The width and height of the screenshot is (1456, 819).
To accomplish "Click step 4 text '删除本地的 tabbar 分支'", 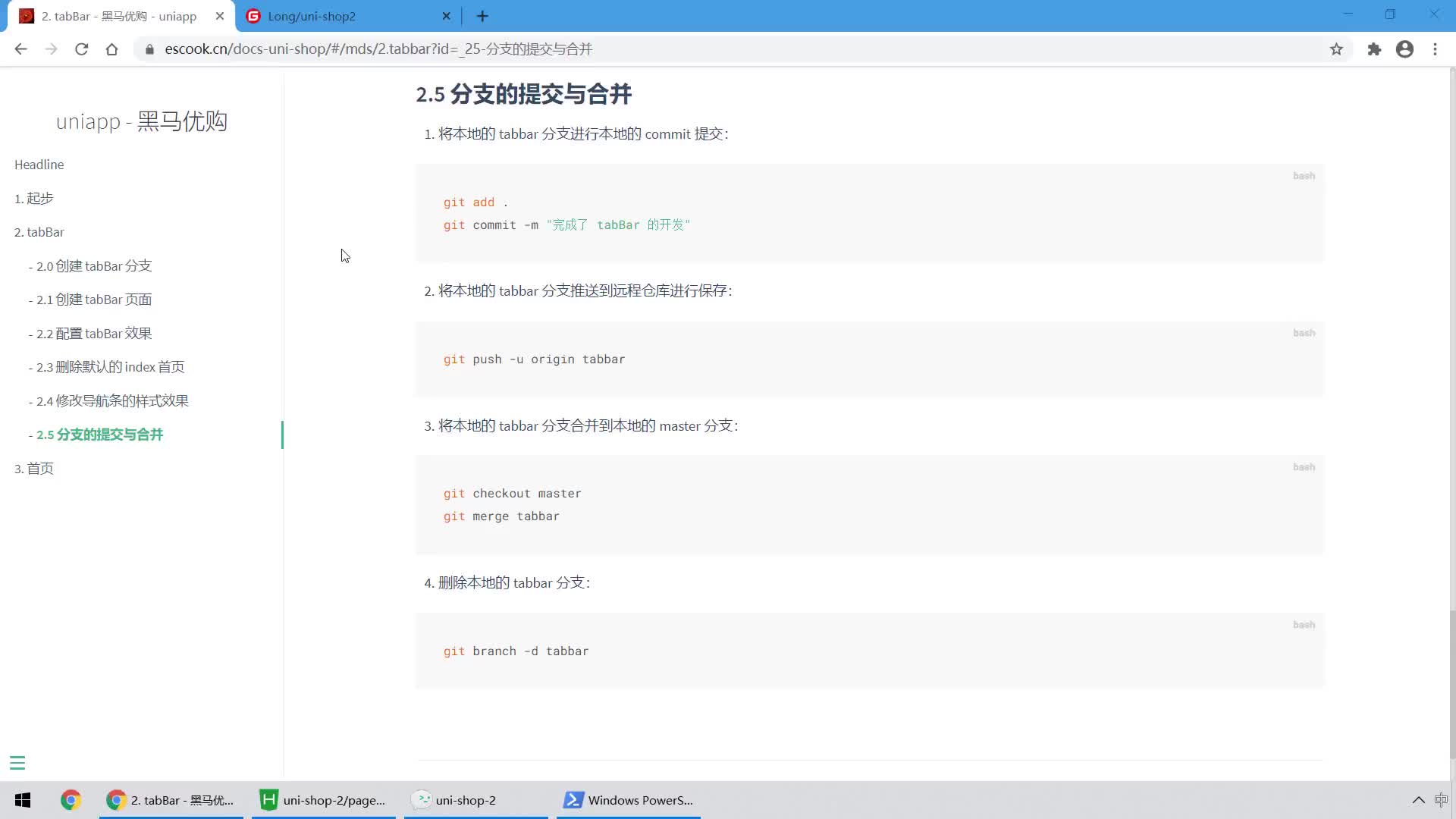I will pos(514,583).
